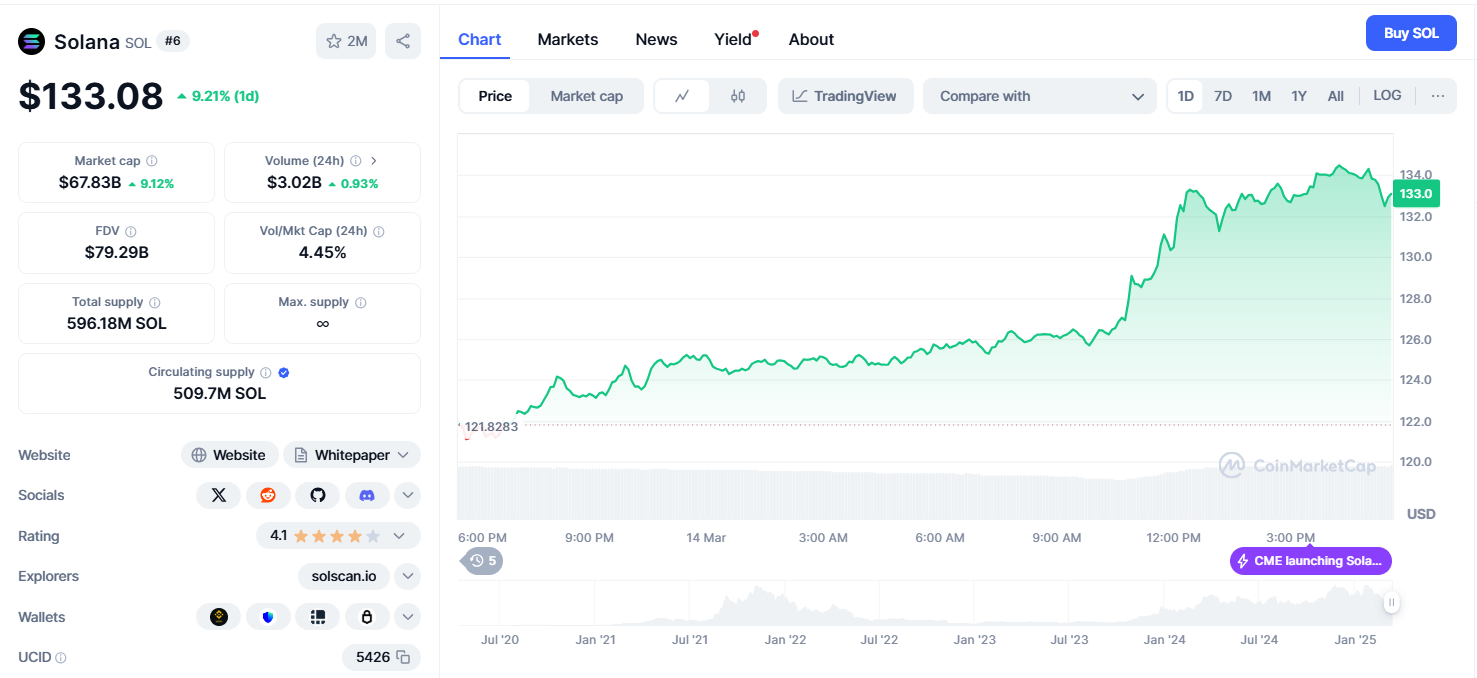This screenshot has width=1477, height=678.
Task: Open the TradingView chart button
Action: click(845, 96)
